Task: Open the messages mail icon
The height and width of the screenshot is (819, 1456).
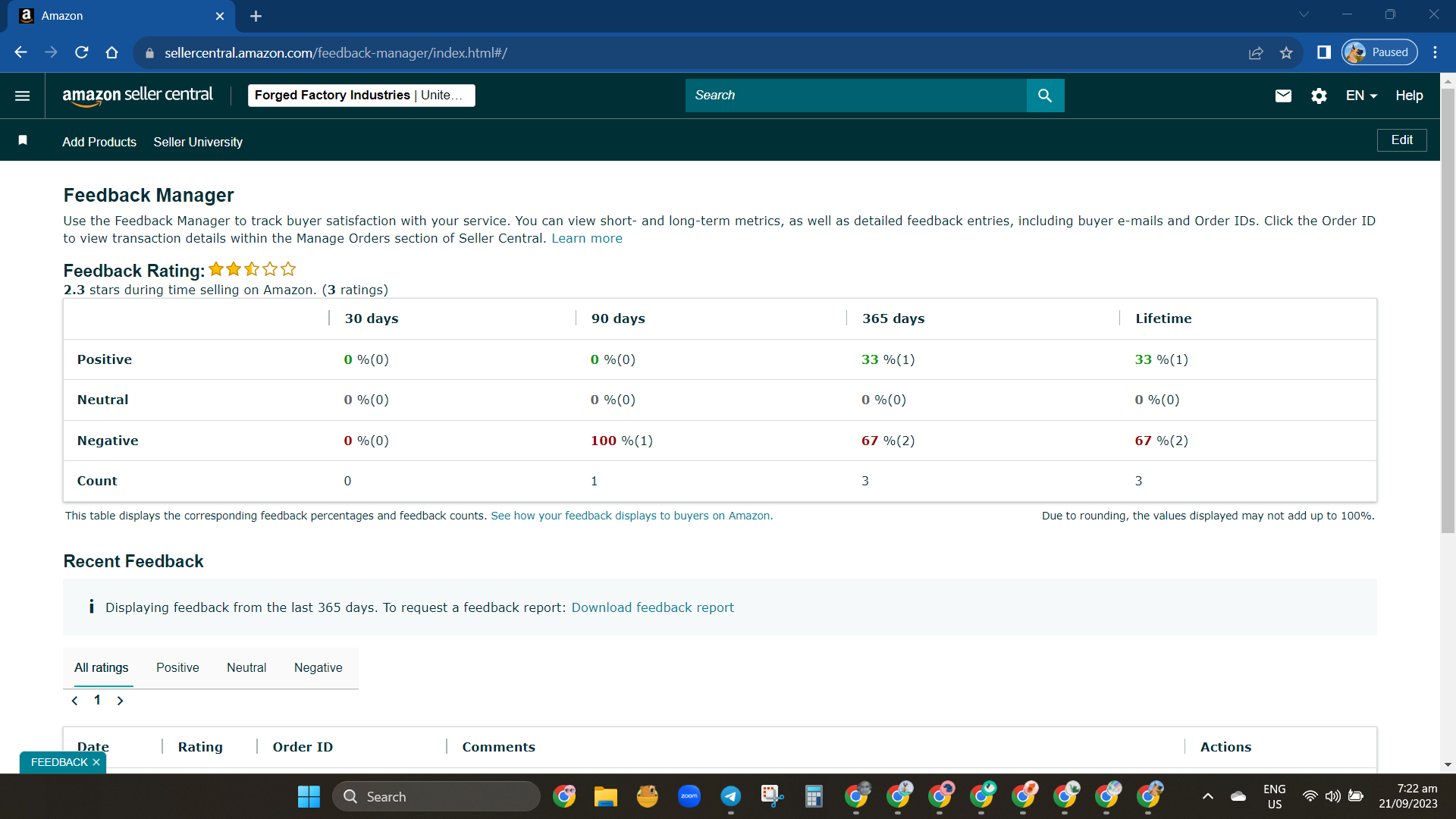Action: (1283, 96)
